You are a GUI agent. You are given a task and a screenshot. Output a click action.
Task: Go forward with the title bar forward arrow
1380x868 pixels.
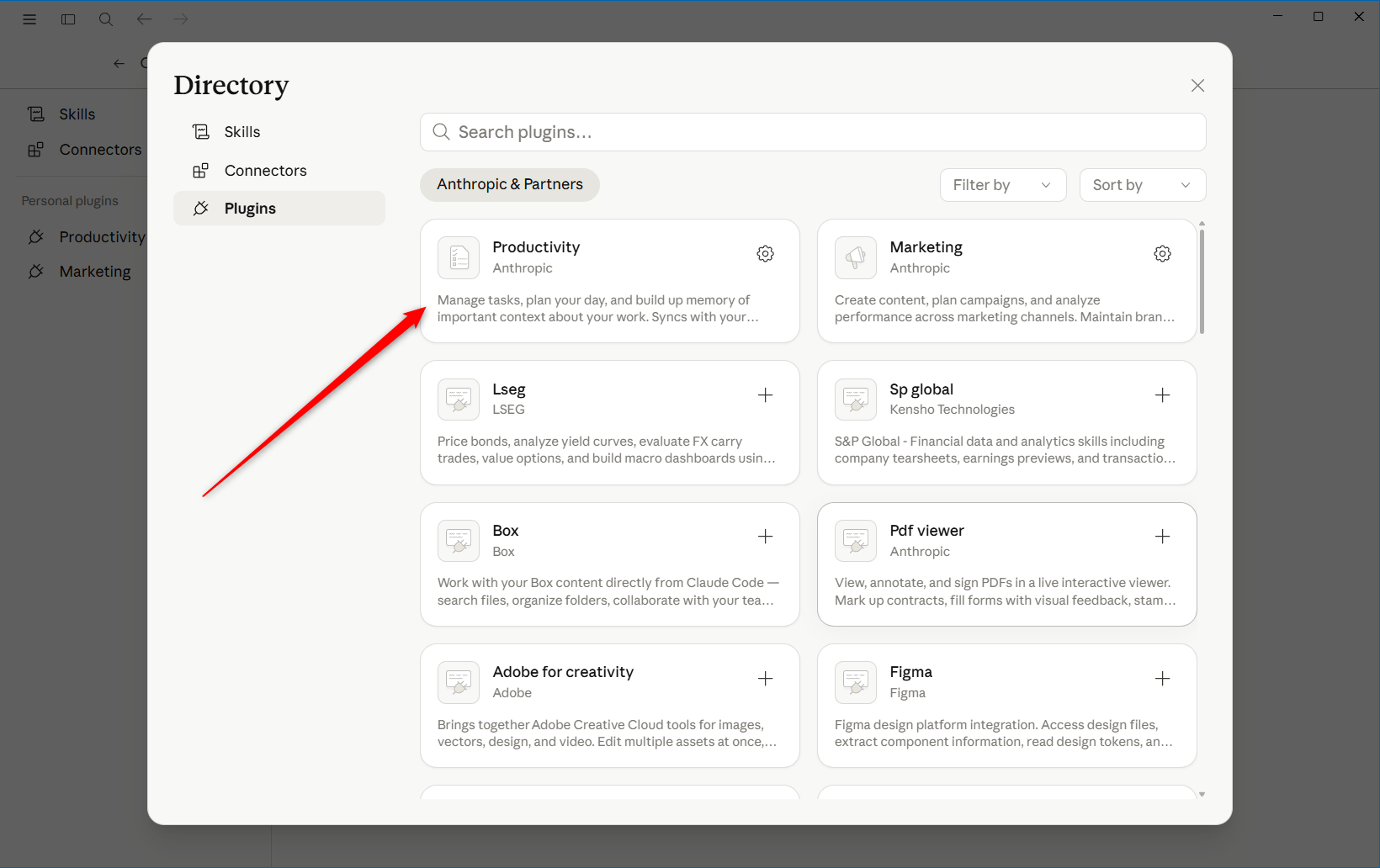click(x=181, y=19)
